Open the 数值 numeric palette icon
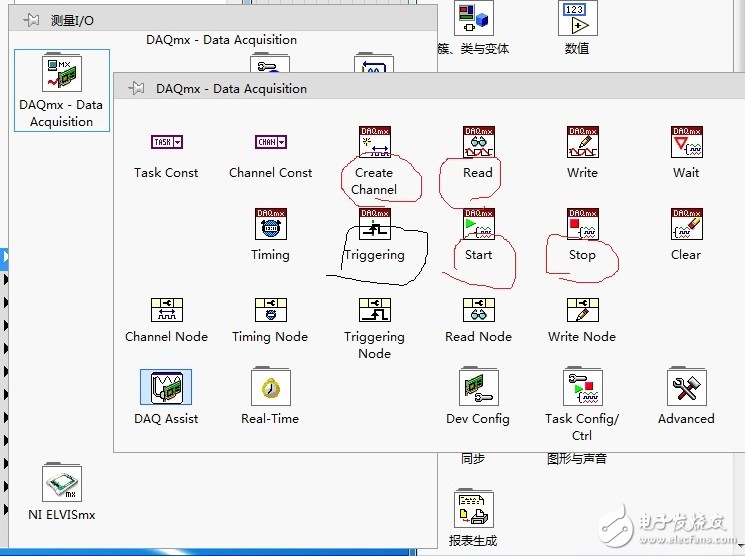 tap(577, 18)
